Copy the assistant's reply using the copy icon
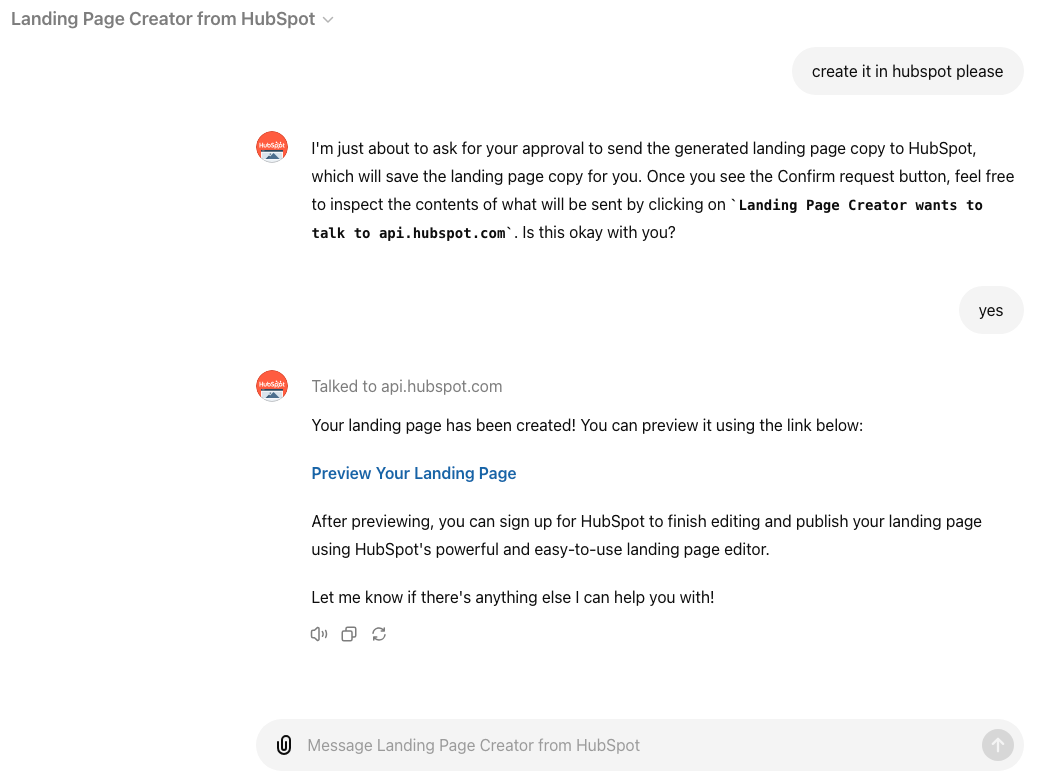1055x779 pixels. [x=348, y=634]
